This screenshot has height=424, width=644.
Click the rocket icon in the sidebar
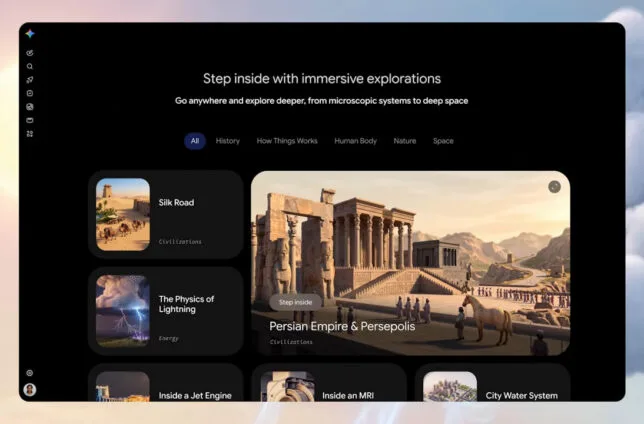coord(30,80)
